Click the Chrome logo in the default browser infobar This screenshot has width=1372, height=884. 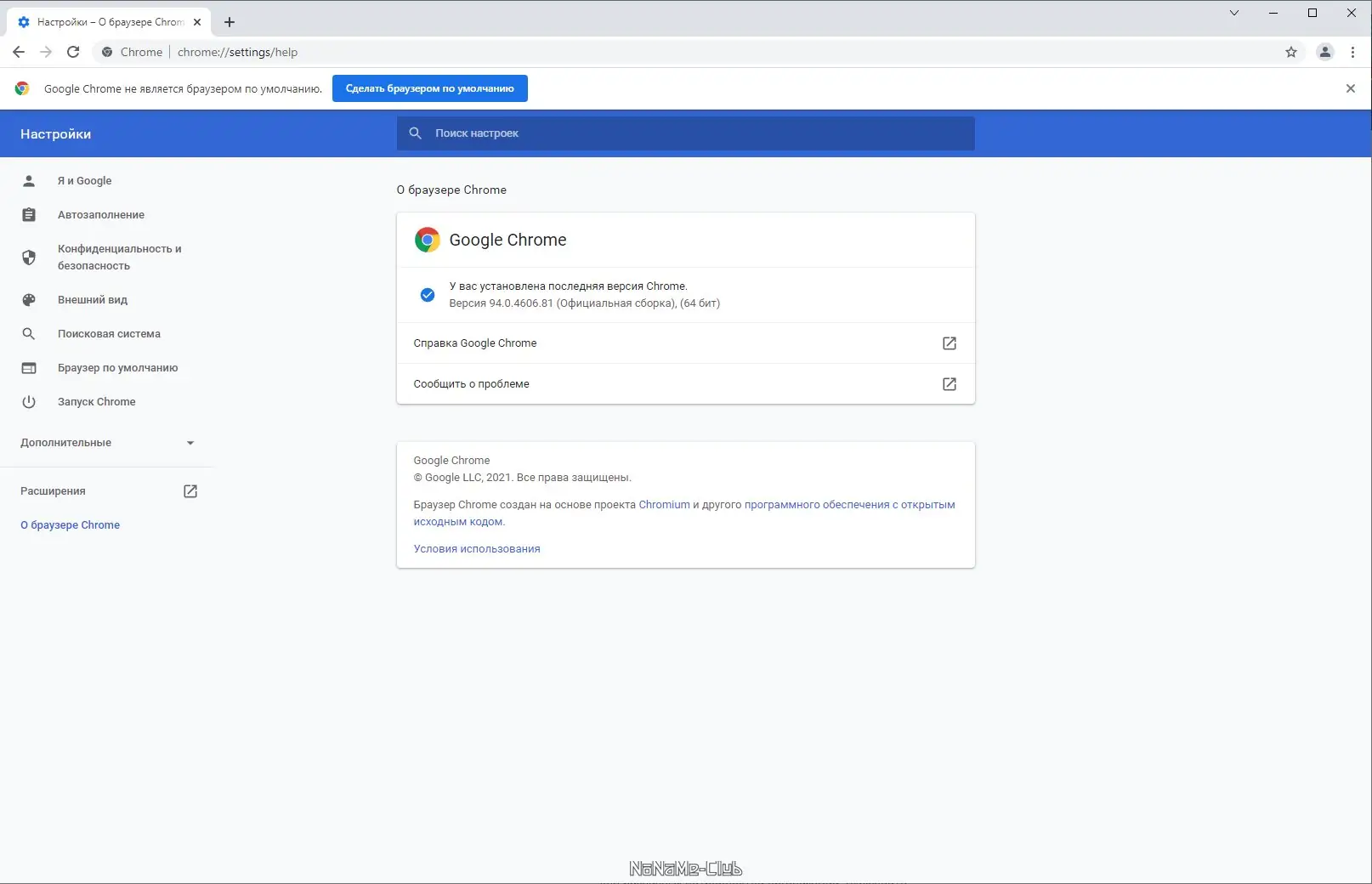click(22, 88)
